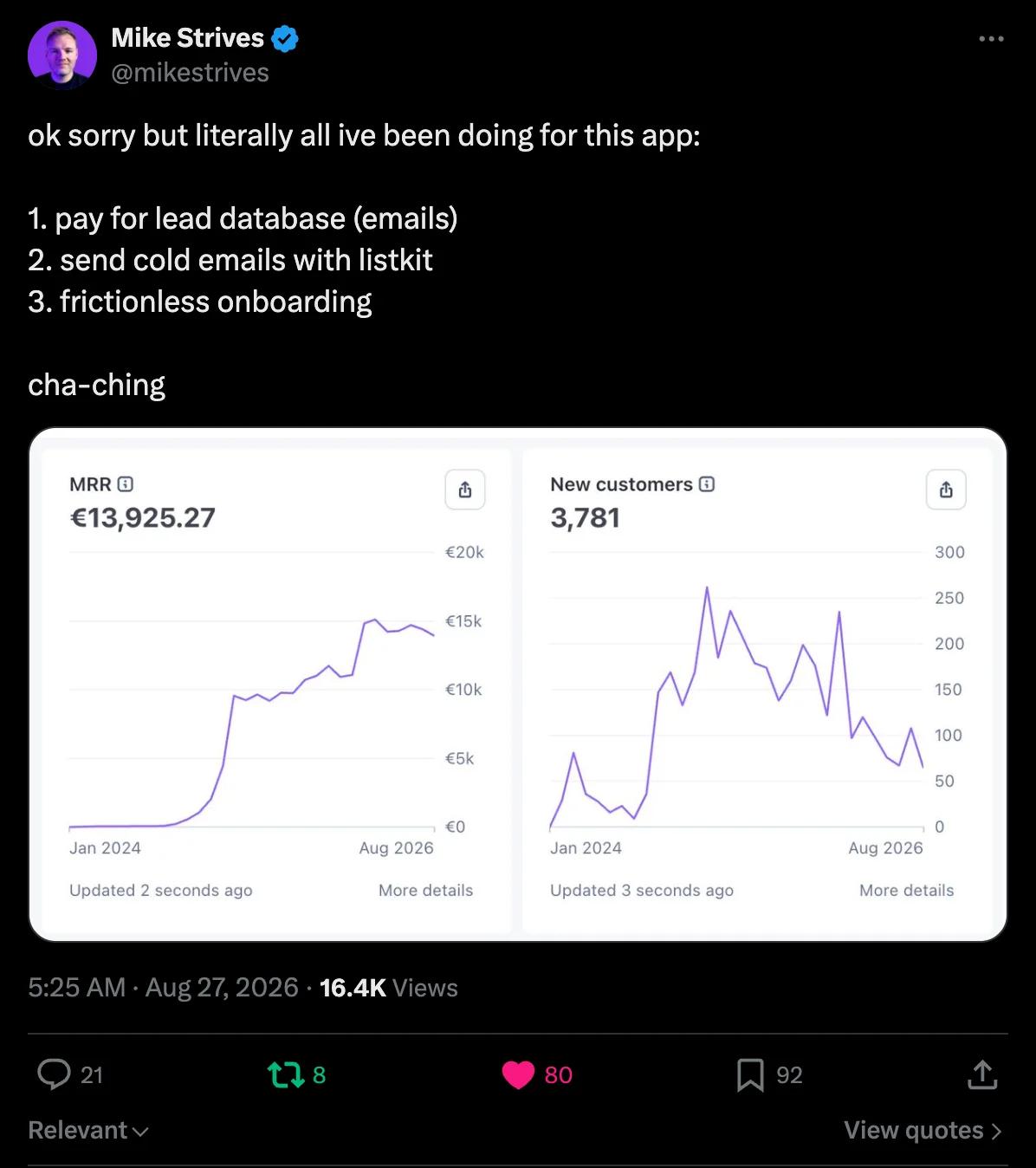1036x1168 pixels.
Task: Toggle the bookmark icon
Action: (x=750, y=1075)
